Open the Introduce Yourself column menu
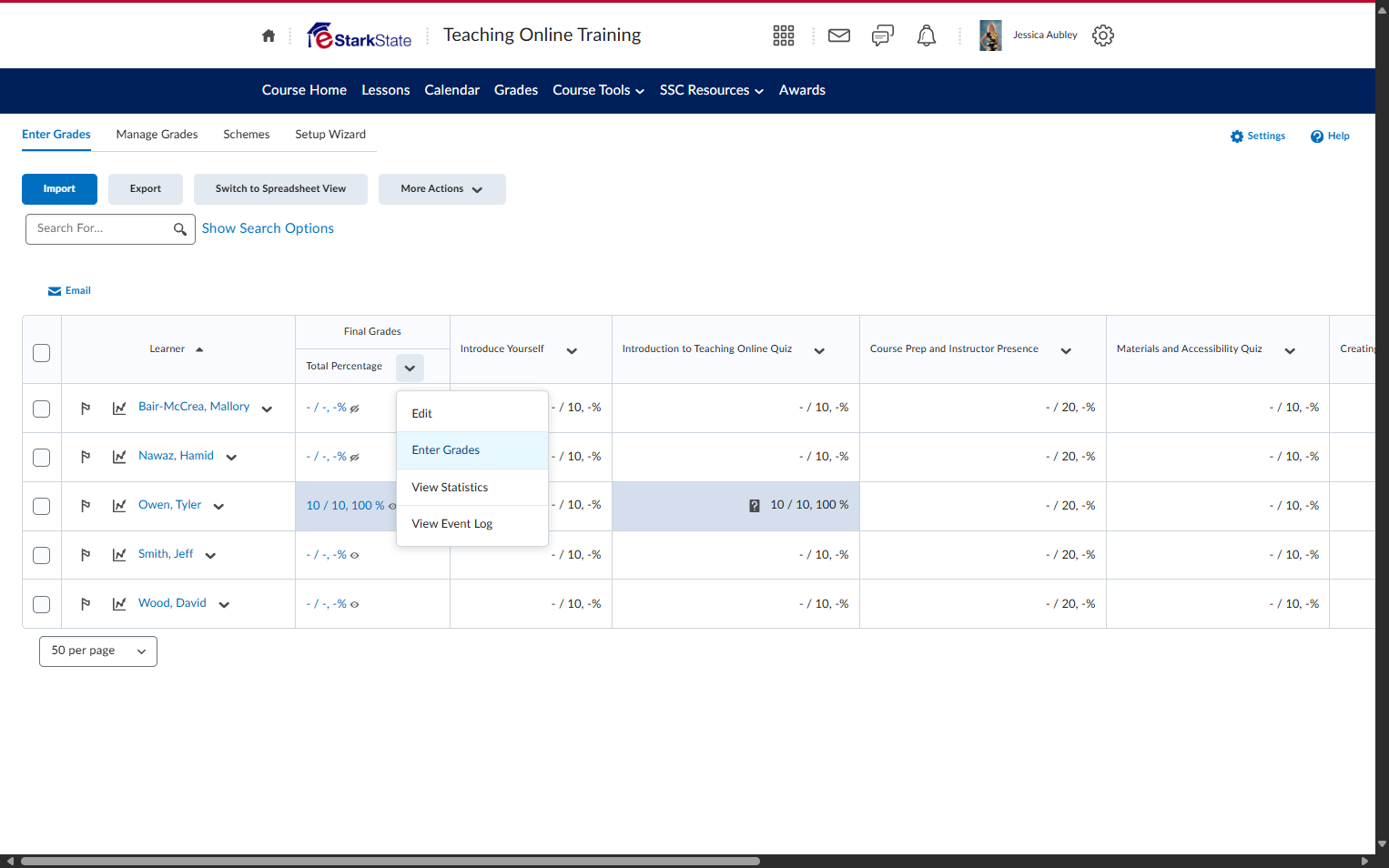Screen dimensions: 1389x868 pyautogui.click(x=572, y=351)
